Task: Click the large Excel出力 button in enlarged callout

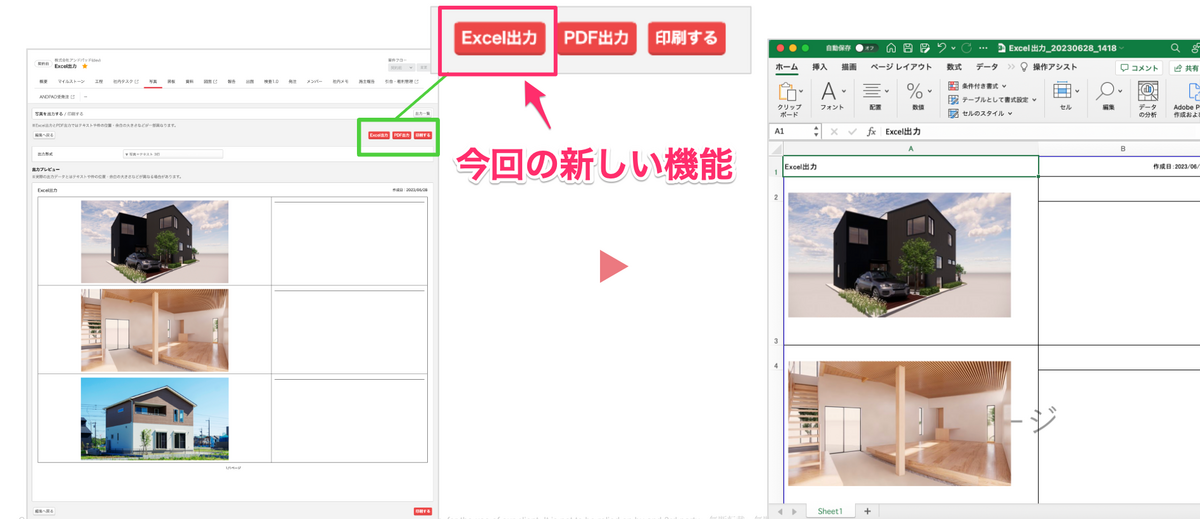Action: (x=500, y=38)
